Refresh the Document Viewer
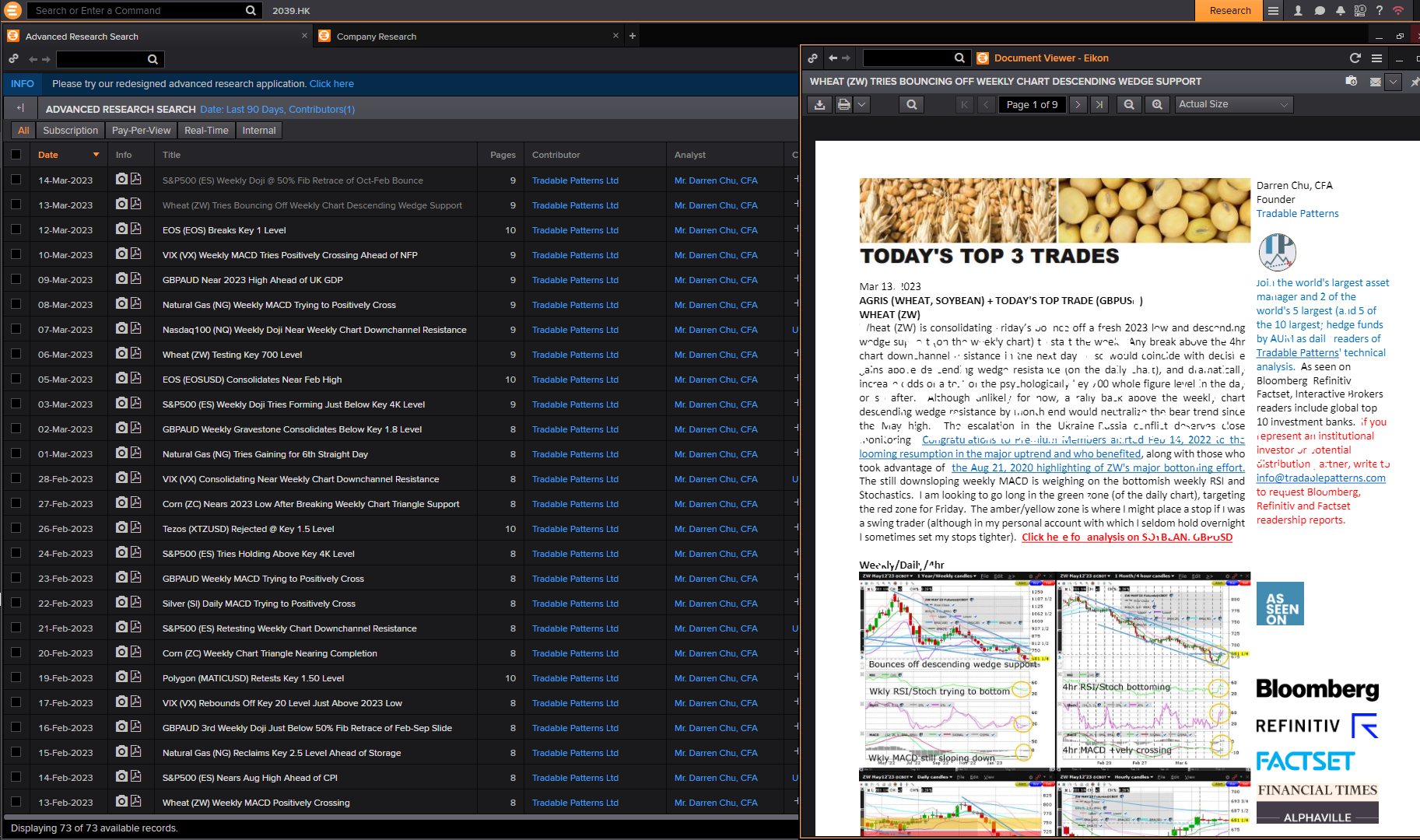 (x=1355, y=58)
